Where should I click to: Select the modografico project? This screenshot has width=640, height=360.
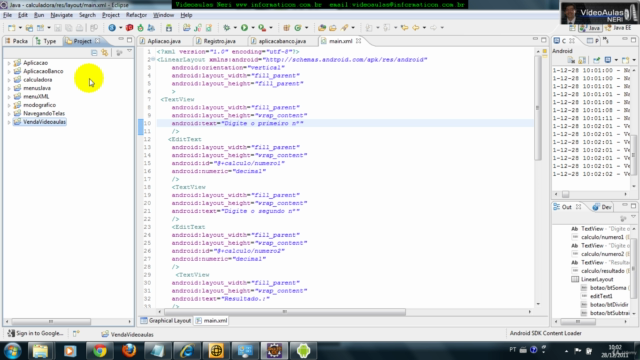[40, 105]
